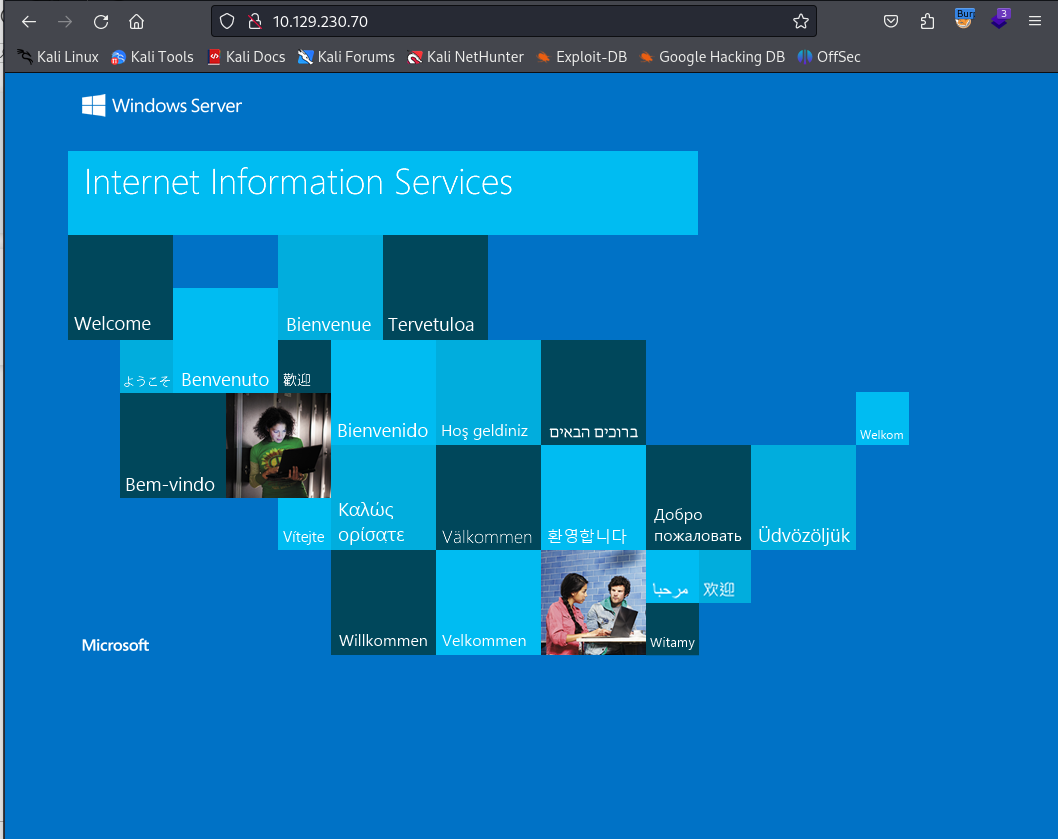Click the Welcome tile
The height and width of the screenshot is (839, 1058).
point(120,288)
